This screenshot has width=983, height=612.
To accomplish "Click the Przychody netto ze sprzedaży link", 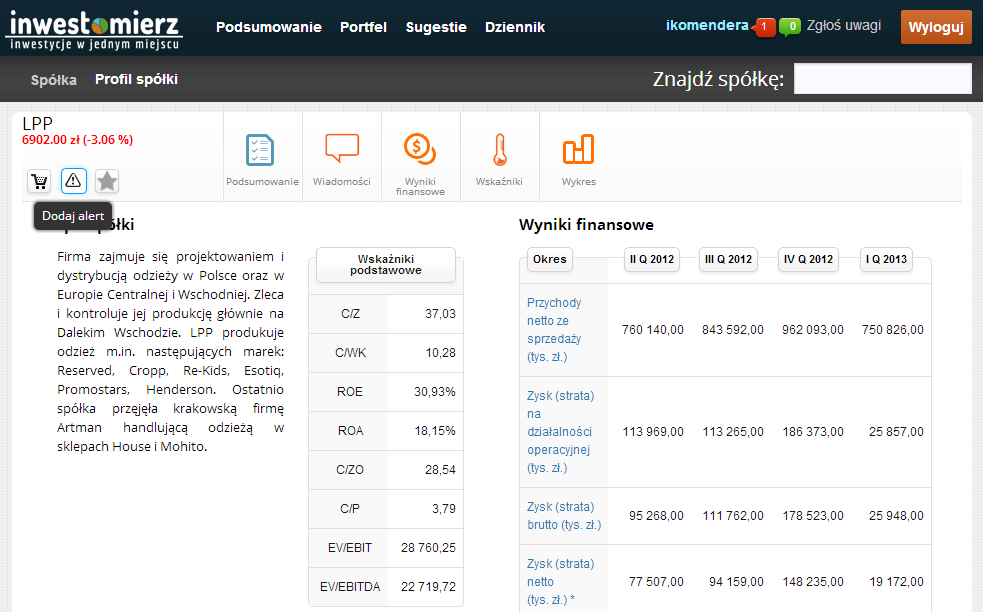I will [554, 330].
